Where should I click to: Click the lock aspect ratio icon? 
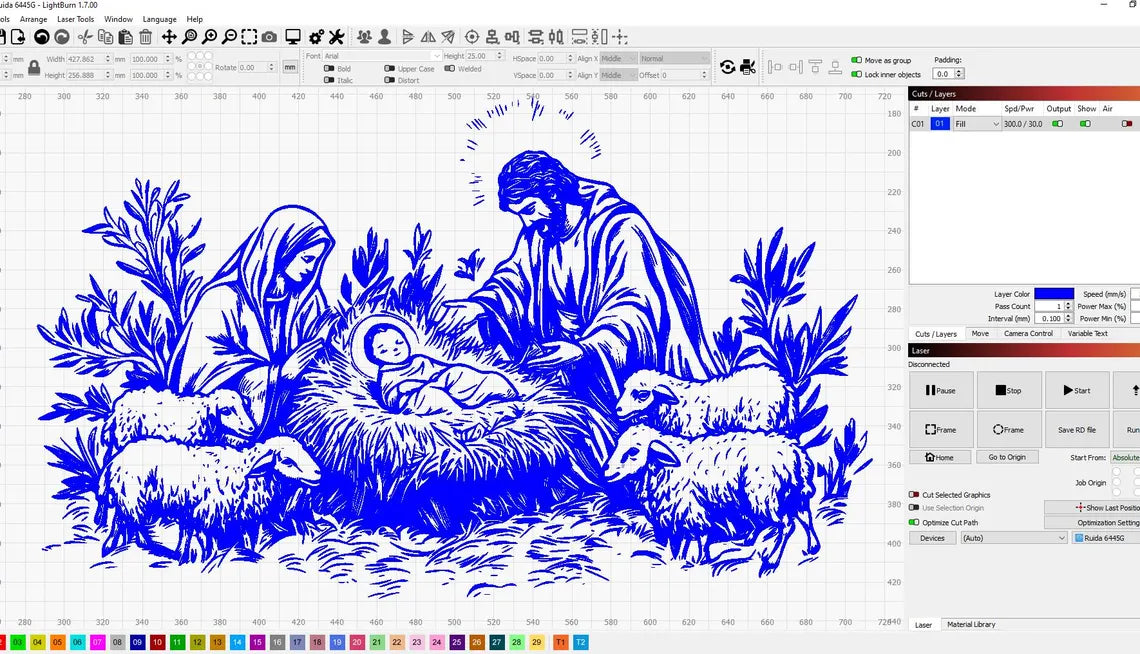pyautogui.click(x=34, y=67)
